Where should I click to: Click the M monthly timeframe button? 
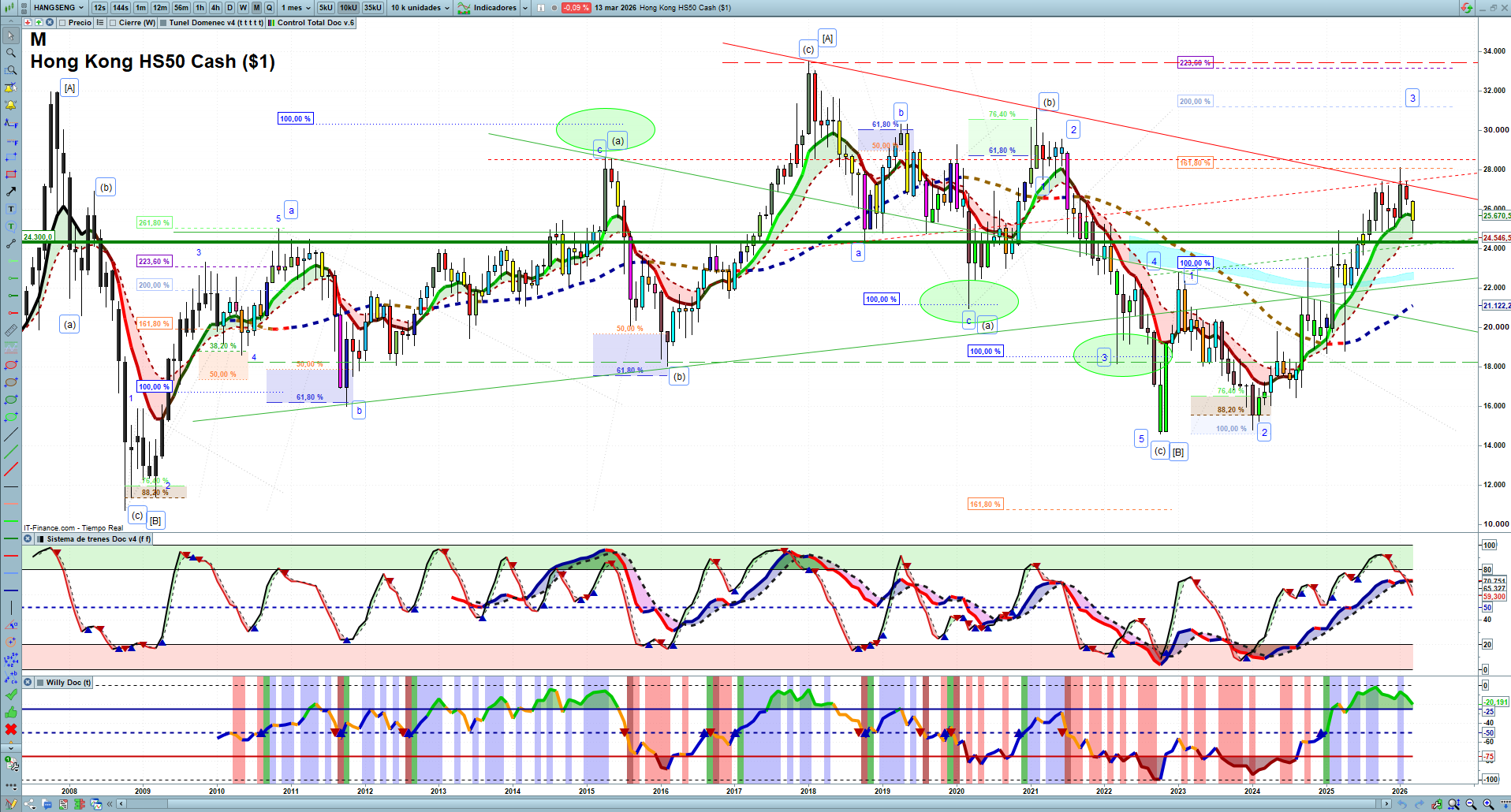pyautogui.click(x=256, y=8)
